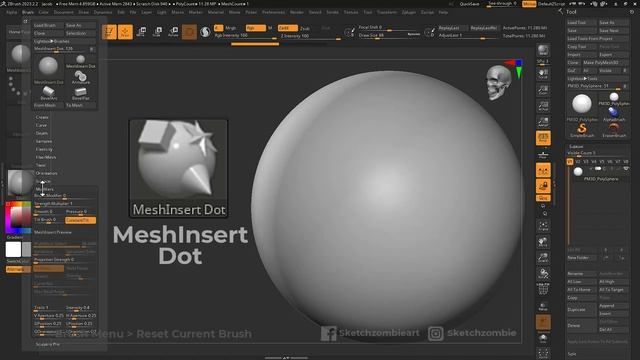The height and width of the screenshot is (360, 640).
Task: Click the PolyF line fill icon
Action: [x=543, y=289]
